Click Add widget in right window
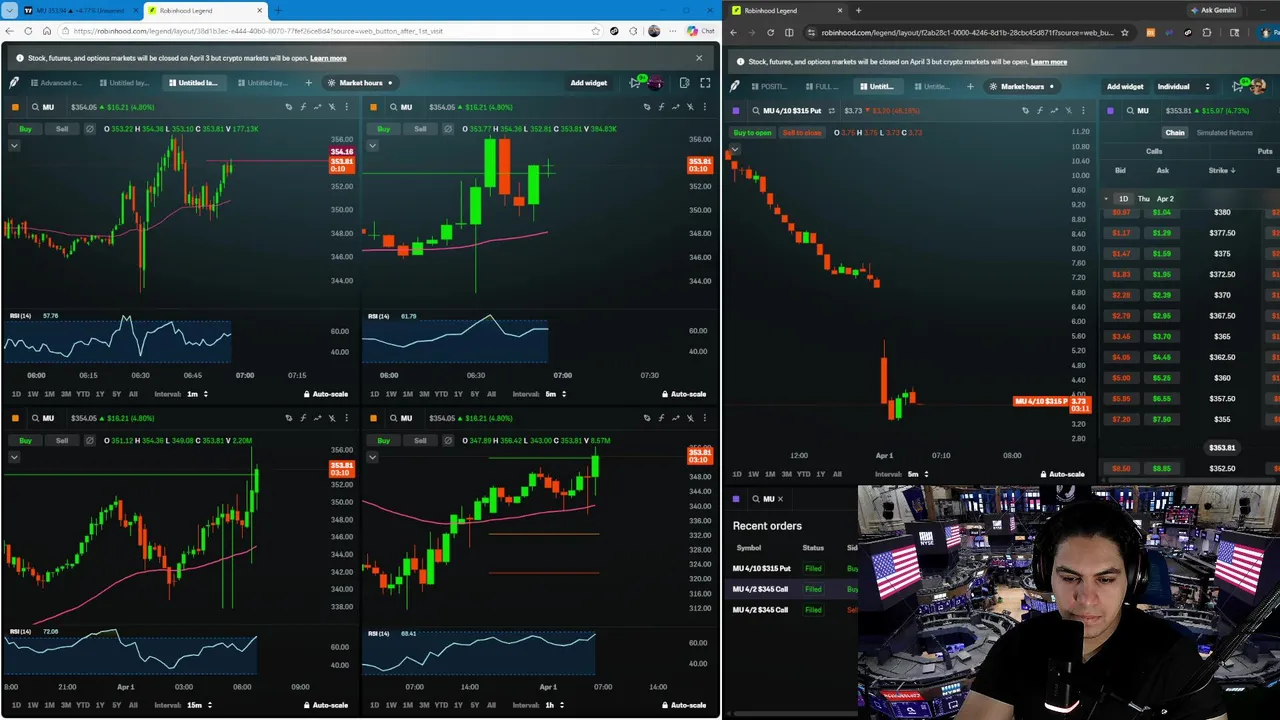 (x=1125, y=87)
